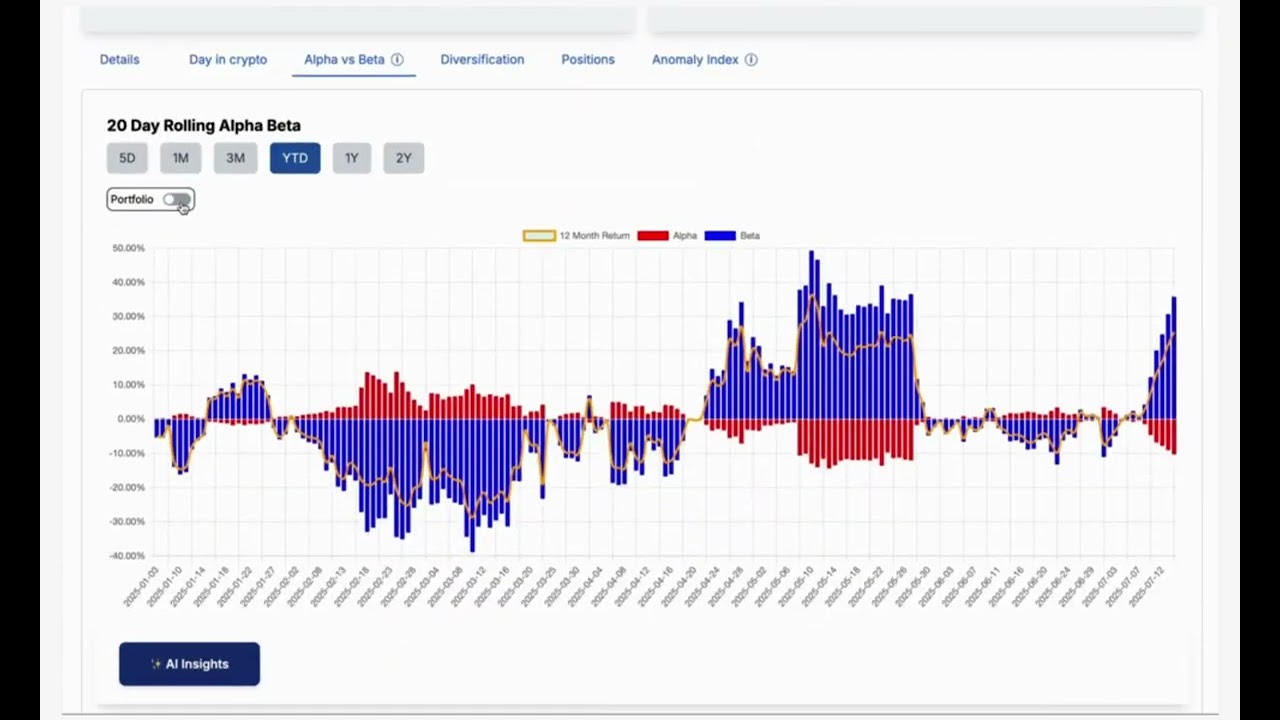Viewport: 1280px width, 720px height.
Task: Click the 12 Month Return legend swatch
Action: point(539,236)
